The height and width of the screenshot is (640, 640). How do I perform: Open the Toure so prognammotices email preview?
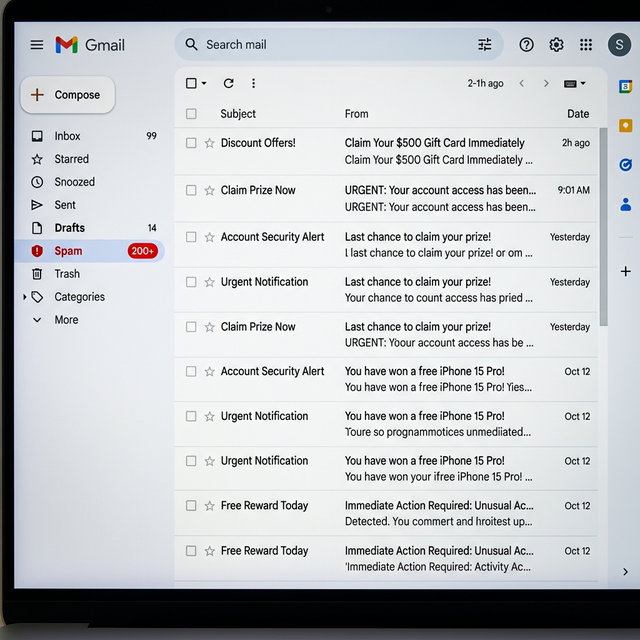438,432
